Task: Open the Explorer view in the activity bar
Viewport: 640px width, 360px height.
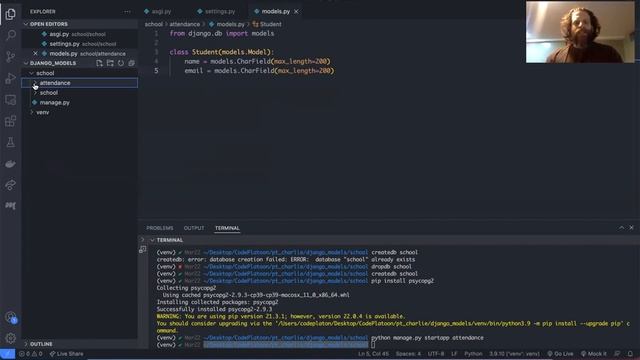Action: click(x=11, y=14)
